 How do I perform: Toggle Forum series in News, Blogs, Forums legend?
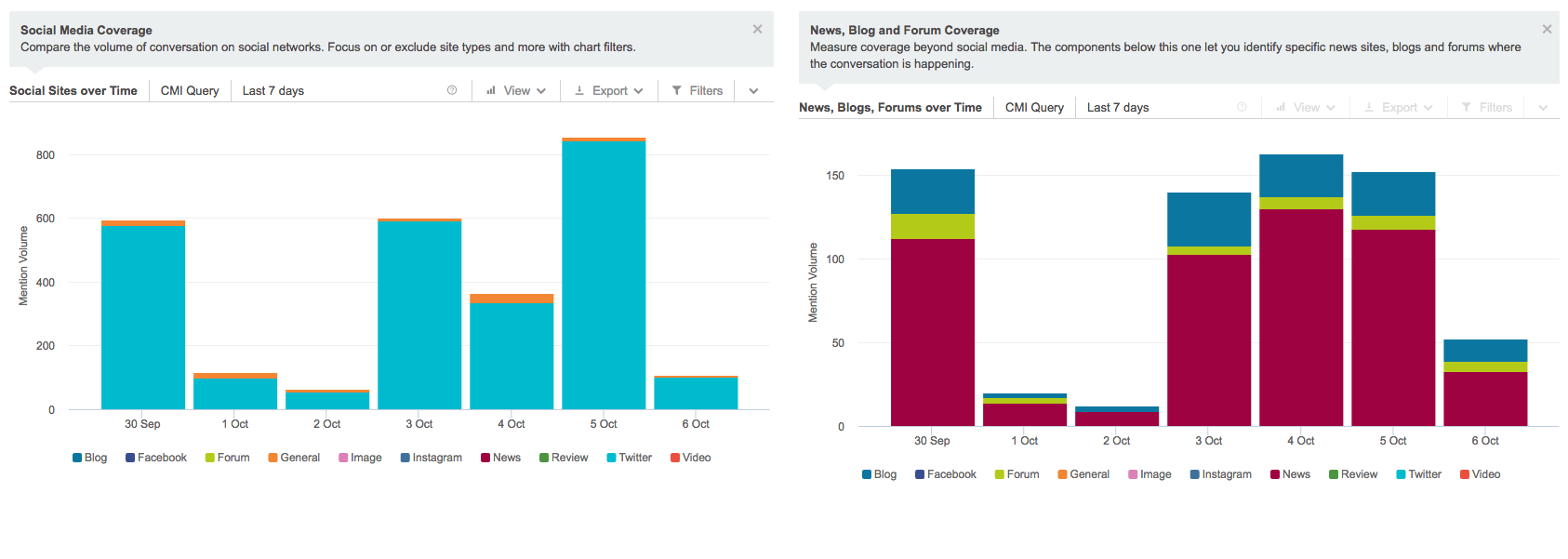1017,474
